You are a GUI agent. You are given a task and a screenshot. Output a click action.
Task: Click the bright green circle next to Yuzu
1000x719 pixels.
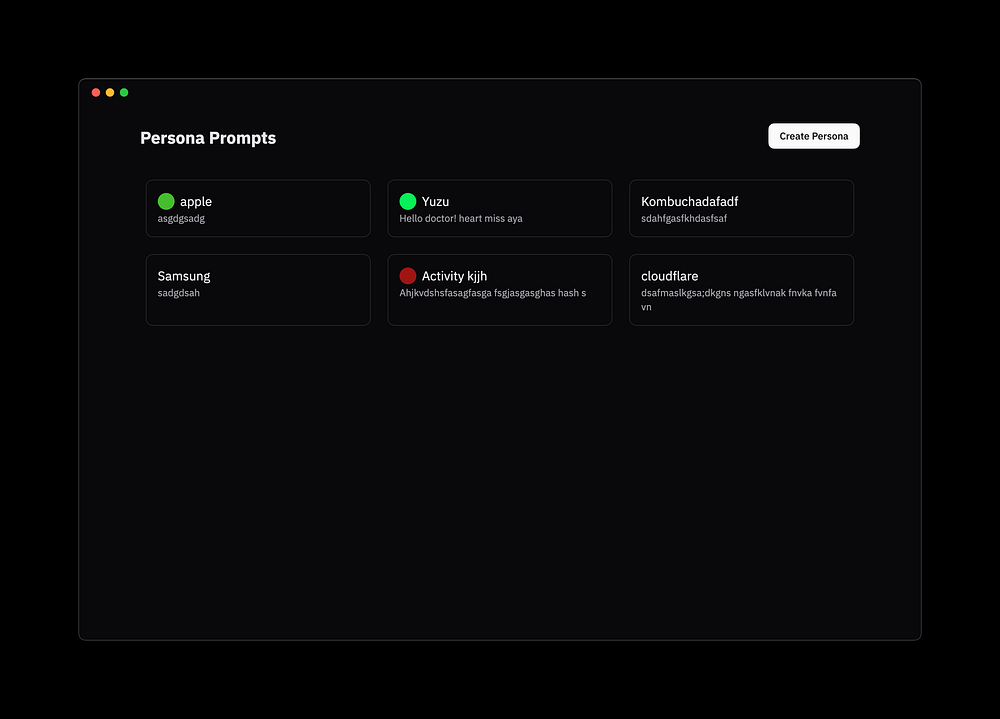coord(408,201)
